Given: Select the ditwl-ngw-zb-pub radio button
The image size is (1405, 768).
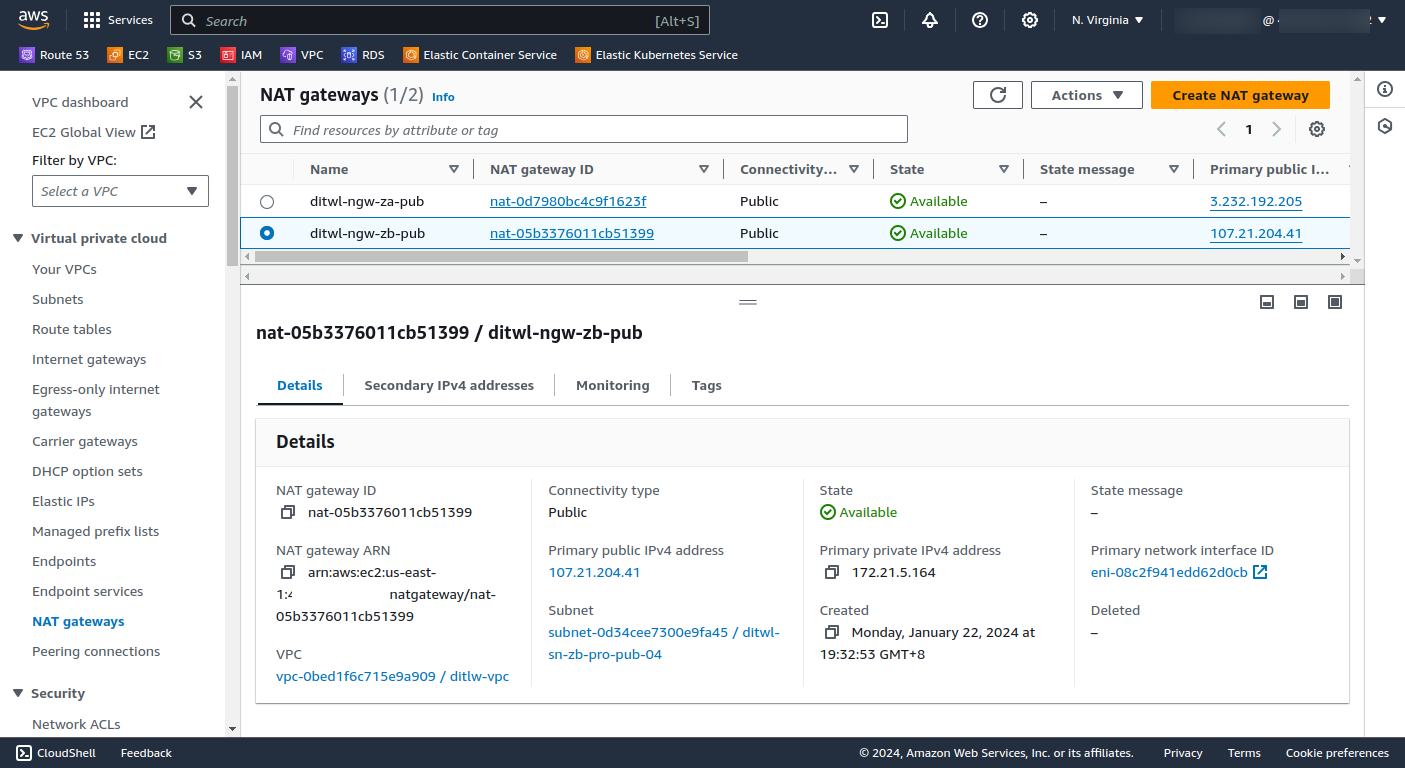Looking at the screenshot, I should pyautogui.click(x=267, y=233).
